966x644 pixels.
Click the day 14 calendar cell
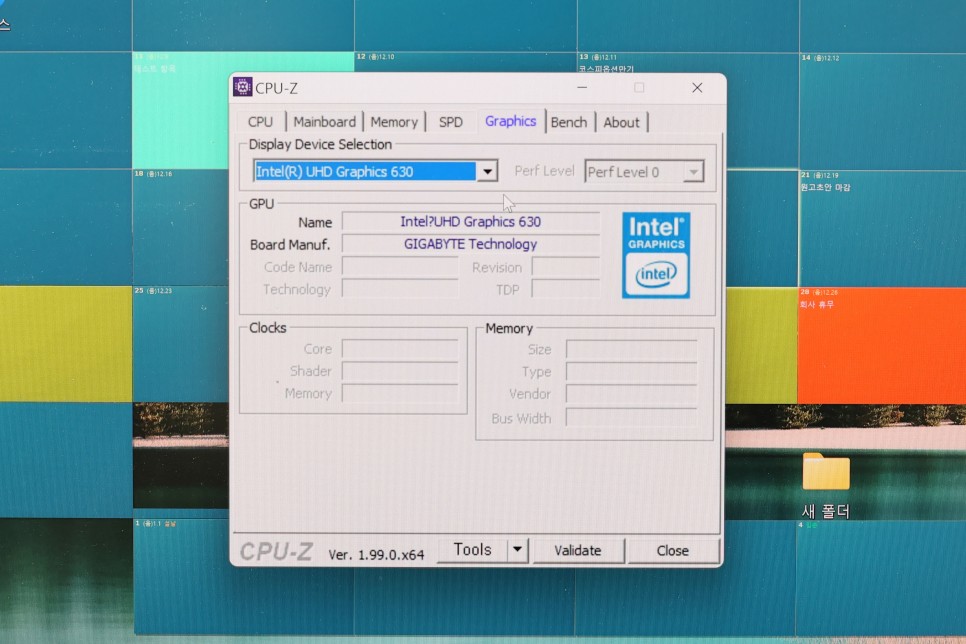882,111
